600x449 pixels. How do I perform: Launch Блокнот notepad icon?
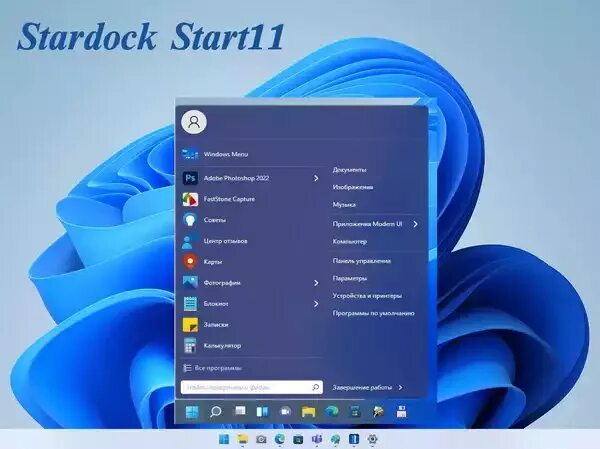190,304
